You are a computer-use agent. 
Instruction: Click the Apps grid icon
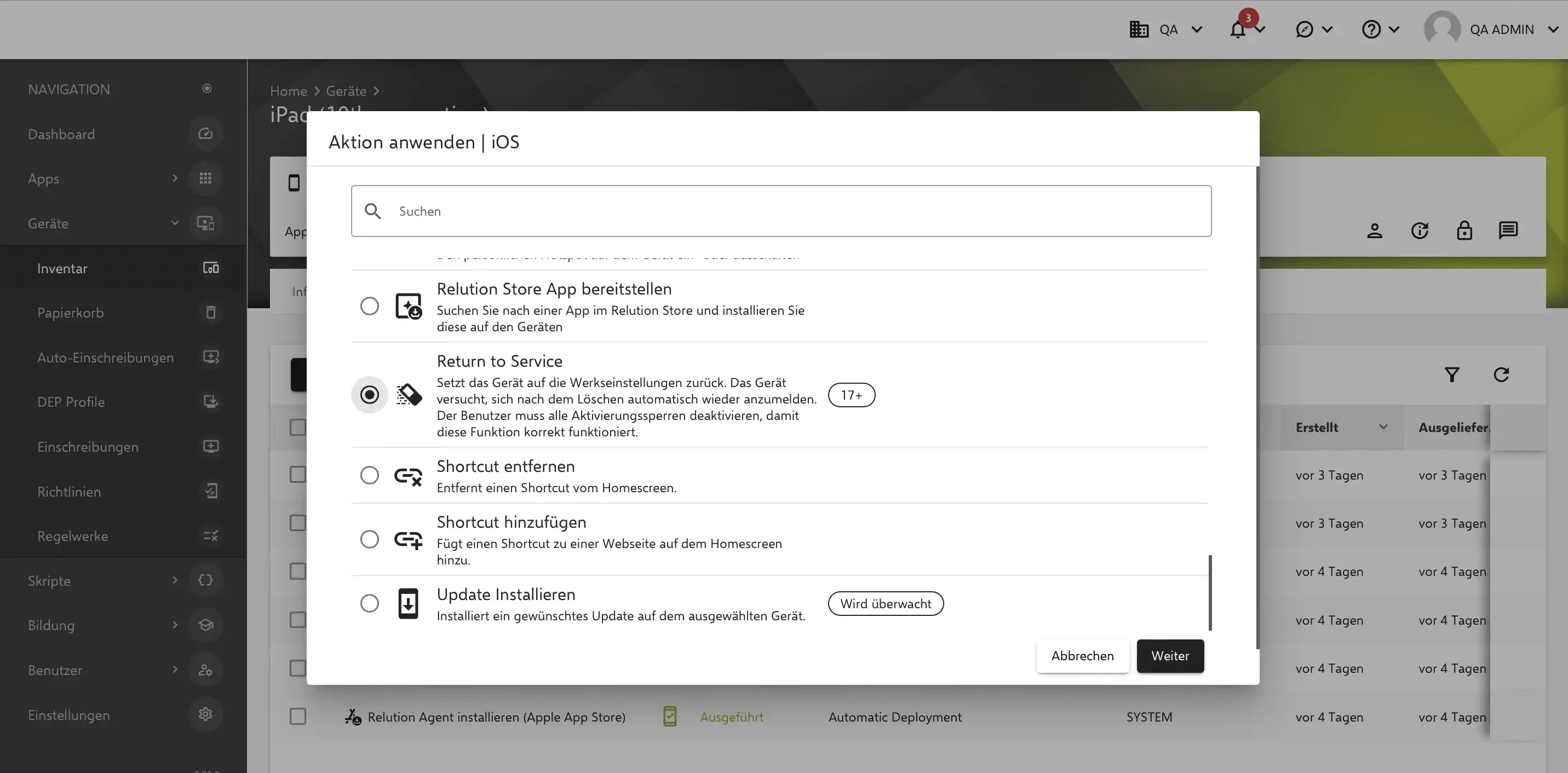pos(206,178)
